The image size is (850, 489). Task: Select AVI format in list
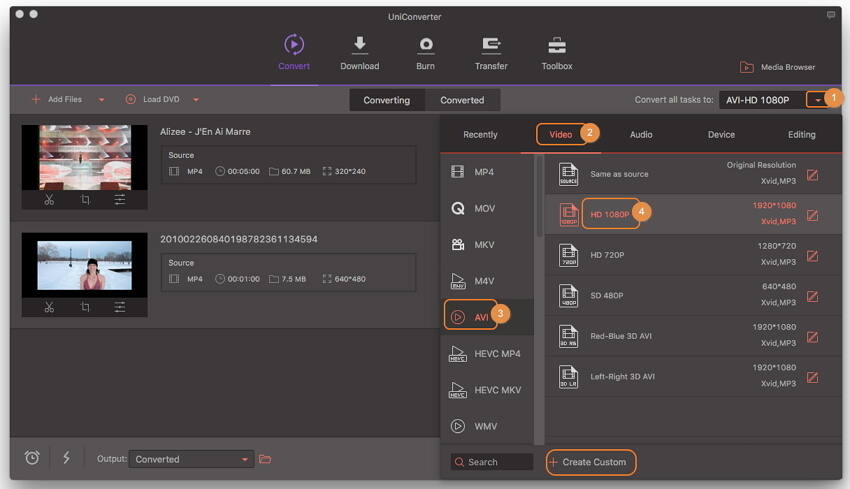point(487,317)
